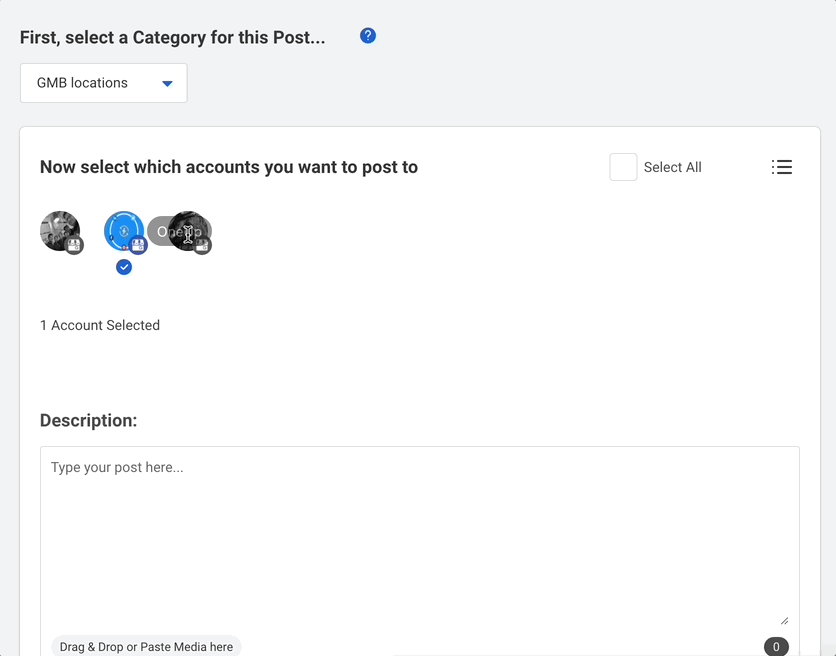The image size is (836, 656).
Task: Click the blue checkmark under the selected account
Action: tap(124, 267)
